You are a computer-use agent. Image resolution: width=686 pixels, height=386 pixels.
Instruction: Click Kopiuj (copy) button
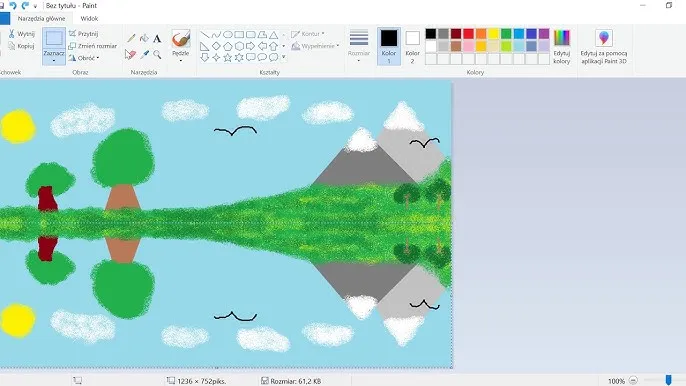(22, 46)
